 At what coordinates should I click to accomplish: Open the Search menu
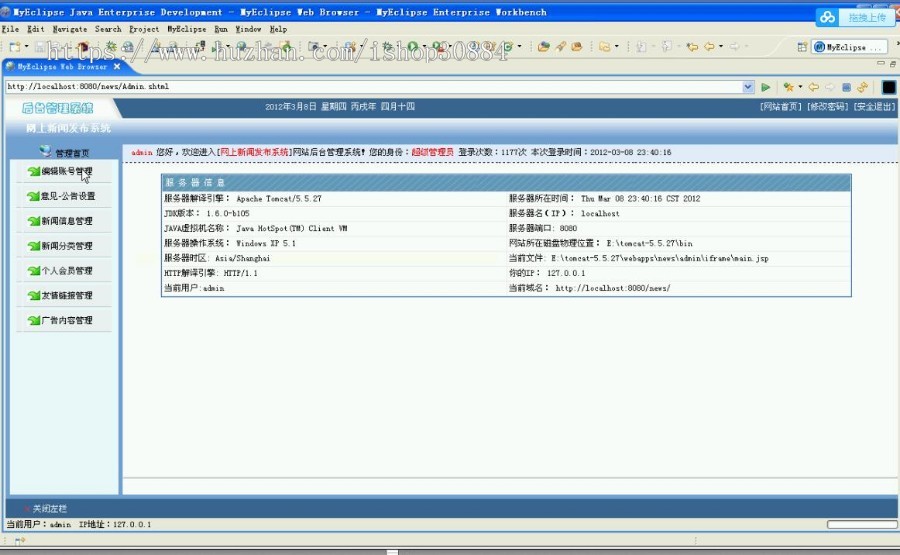pos(108,29)
